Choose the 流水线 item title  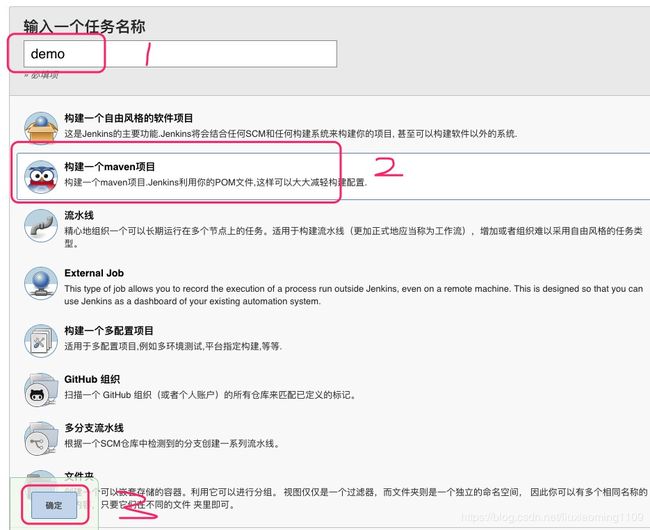[x=79, y=215]
